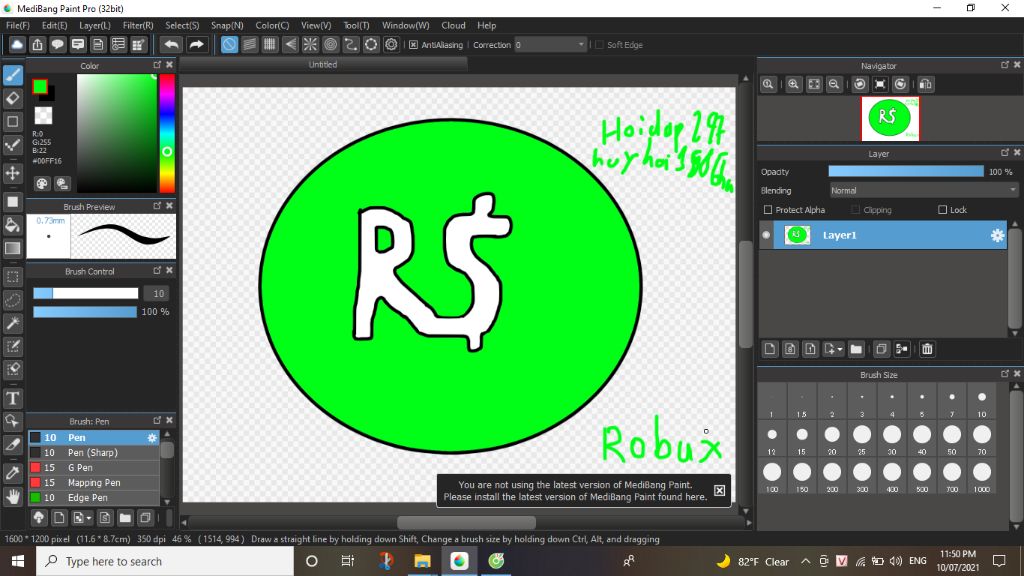The image size is (1024, 576).
Task: Toggle Vanishing Point snap guide
Action: coord(290,44)
